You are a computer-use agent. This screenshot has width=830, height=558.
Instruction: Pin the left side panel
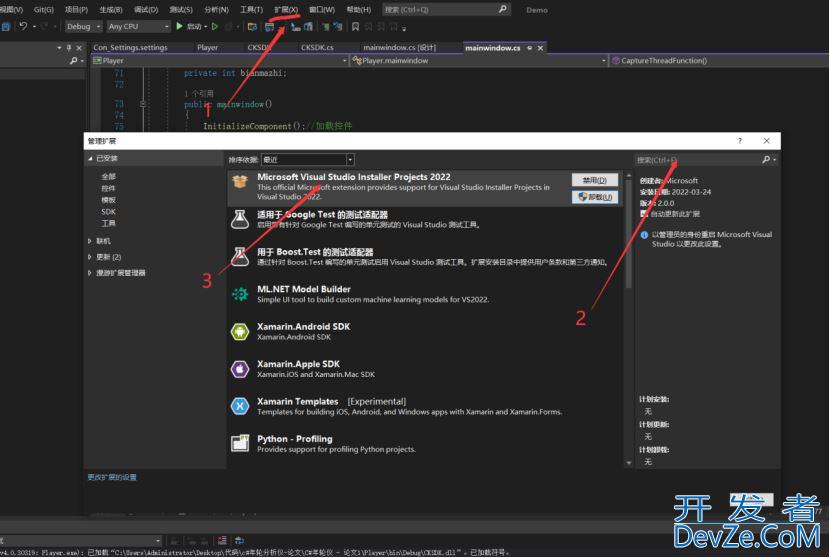[x=69, y=48]
